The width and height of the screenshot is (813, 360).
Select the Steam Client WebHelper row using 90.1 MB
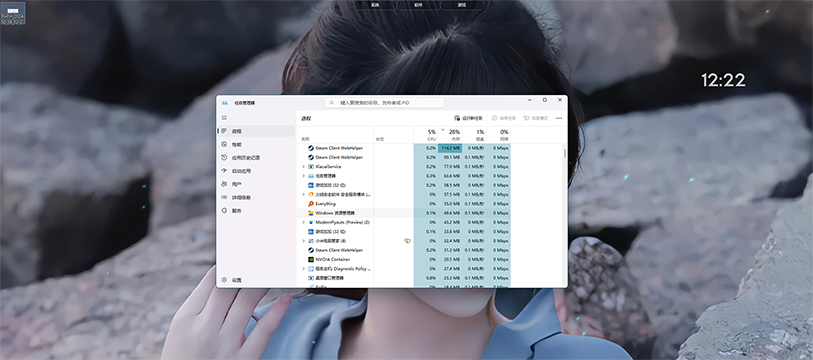point(404,157)
